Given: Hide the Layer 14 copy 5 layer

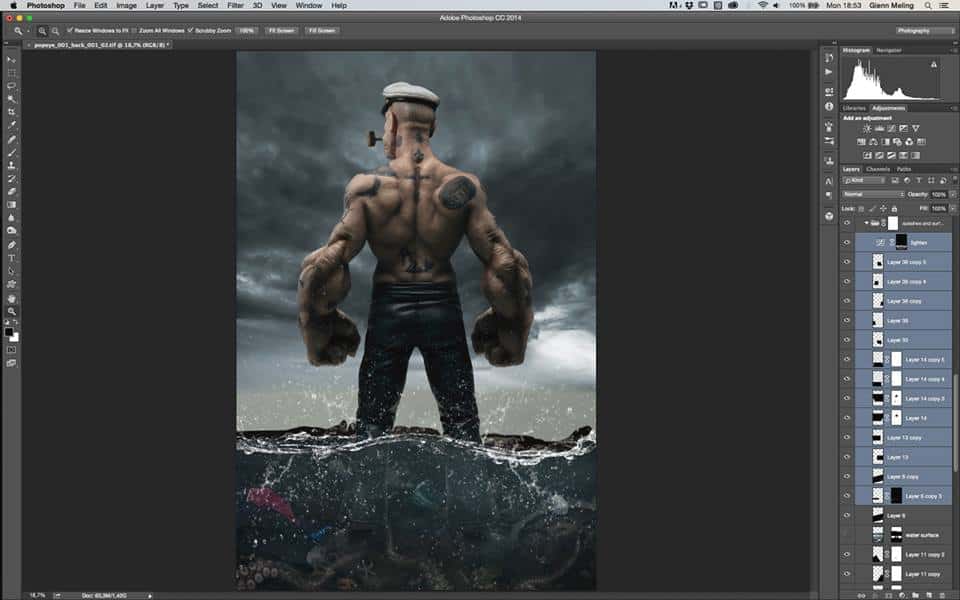Looking at the screenshot, I should pyautogui.click(x=847, y=358).
